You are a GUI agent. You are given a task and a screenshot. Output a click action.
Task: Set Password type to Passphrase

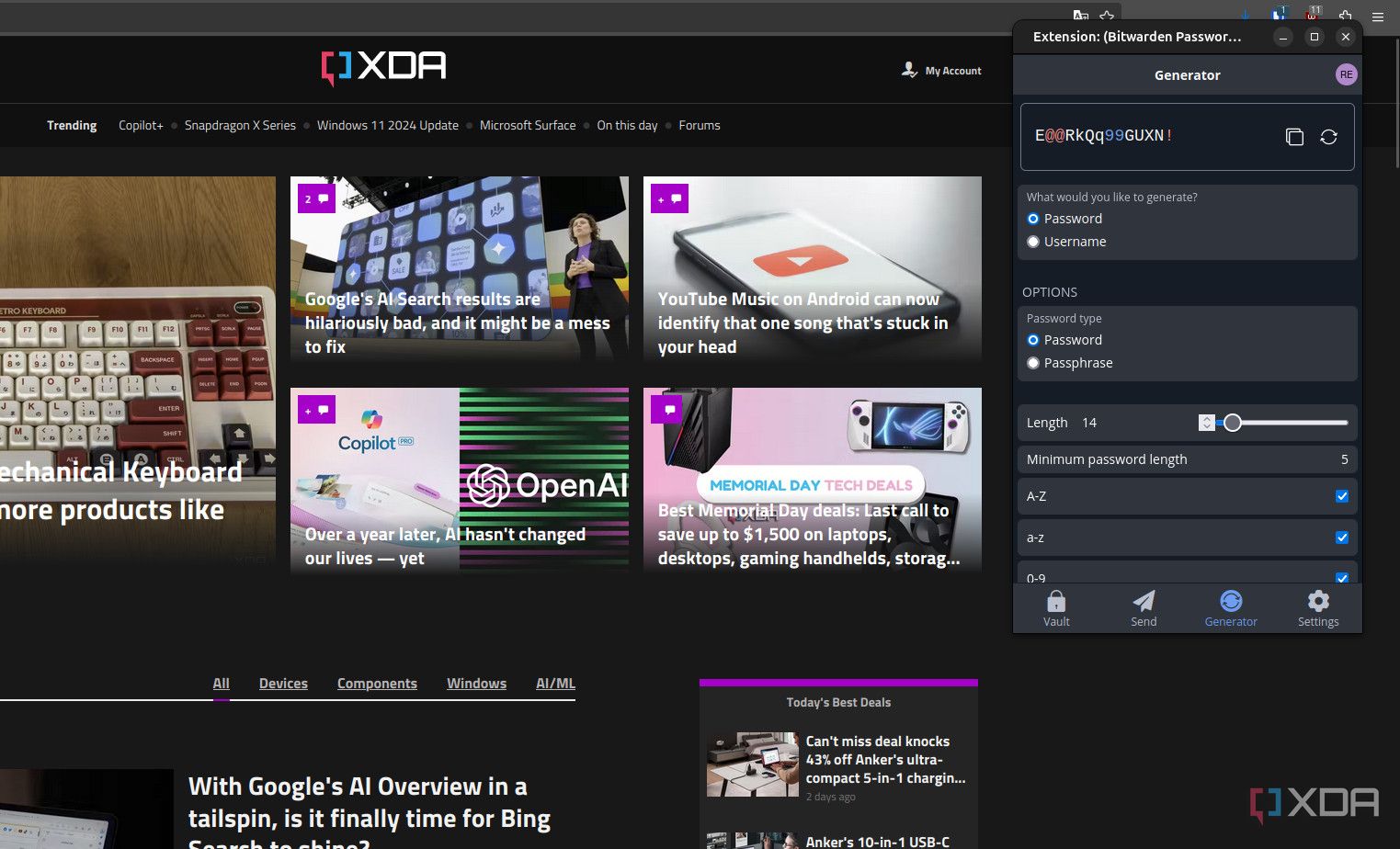click(x=1033, y=363)
